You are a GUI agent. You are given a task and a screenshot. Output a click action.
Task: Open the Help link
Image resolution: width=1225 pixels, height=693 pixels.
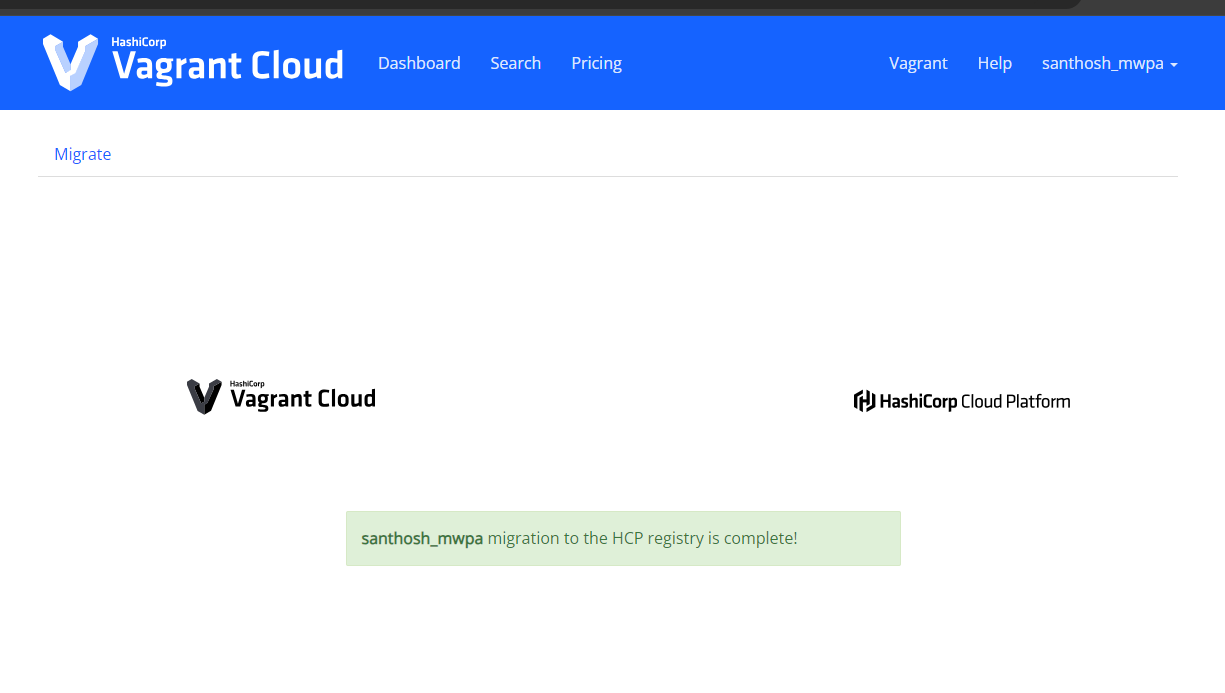click(994, 63)
